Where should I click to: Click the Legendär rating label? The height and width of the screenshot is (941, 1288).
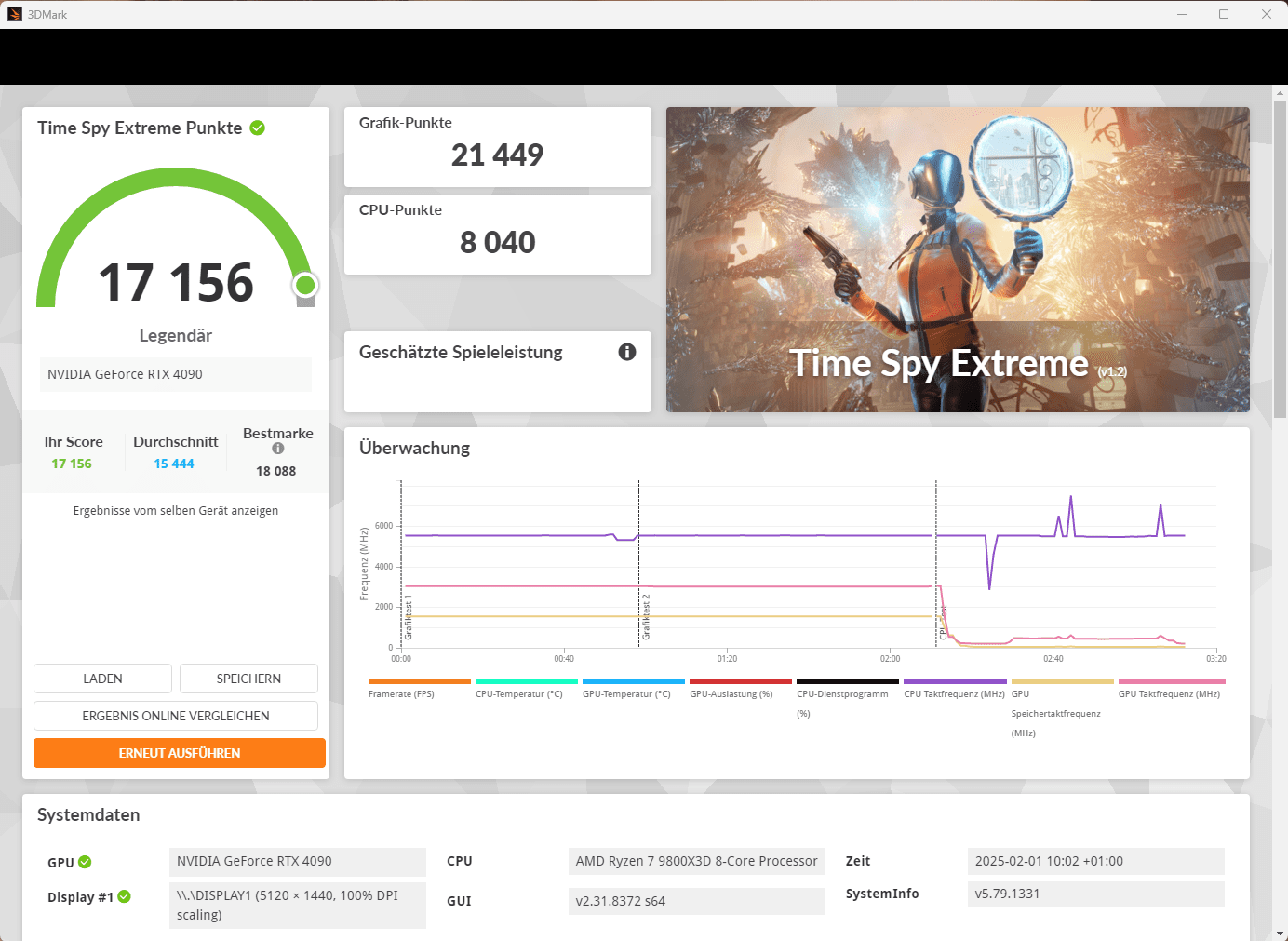click(x=176, y=335)
